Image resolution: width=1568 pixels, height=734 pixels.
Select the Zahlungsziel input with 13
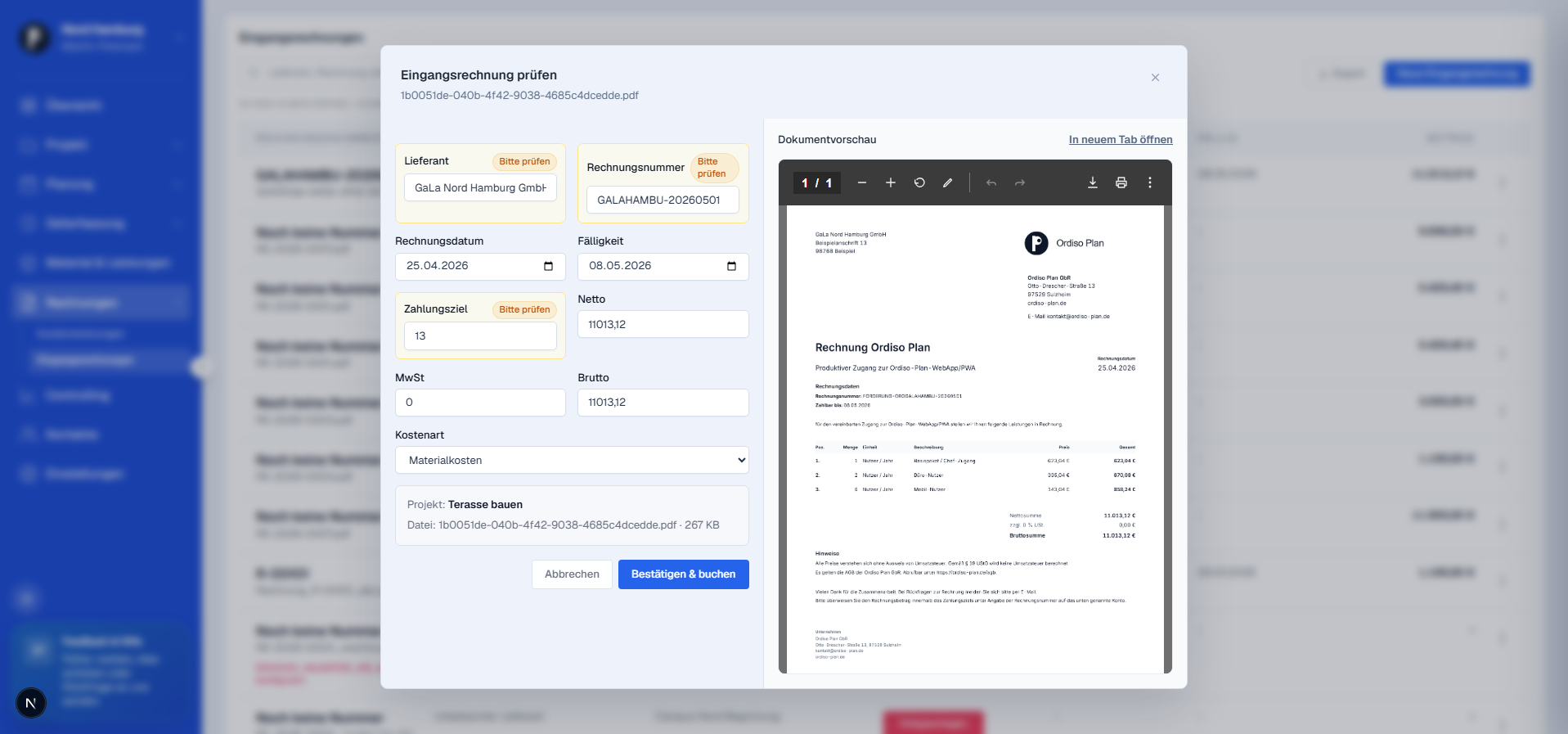(x=480, y=336)
